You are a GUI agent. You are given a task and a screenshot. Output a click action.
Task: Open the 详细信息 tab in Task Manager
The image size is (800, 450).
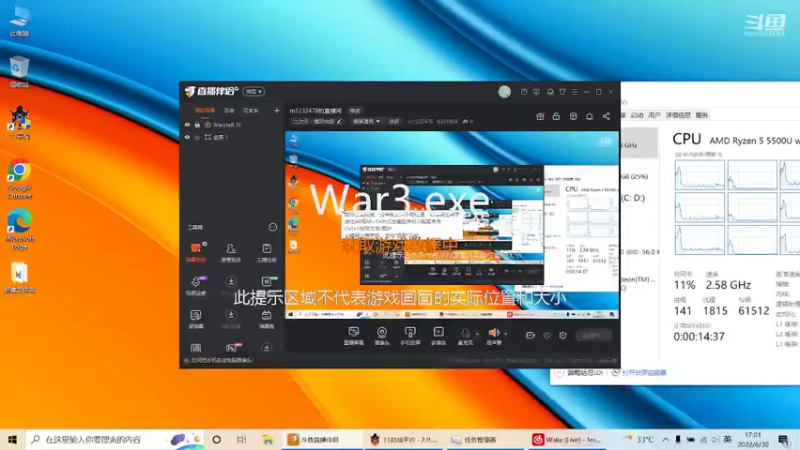pyautogui.click(x=678, y=115)
